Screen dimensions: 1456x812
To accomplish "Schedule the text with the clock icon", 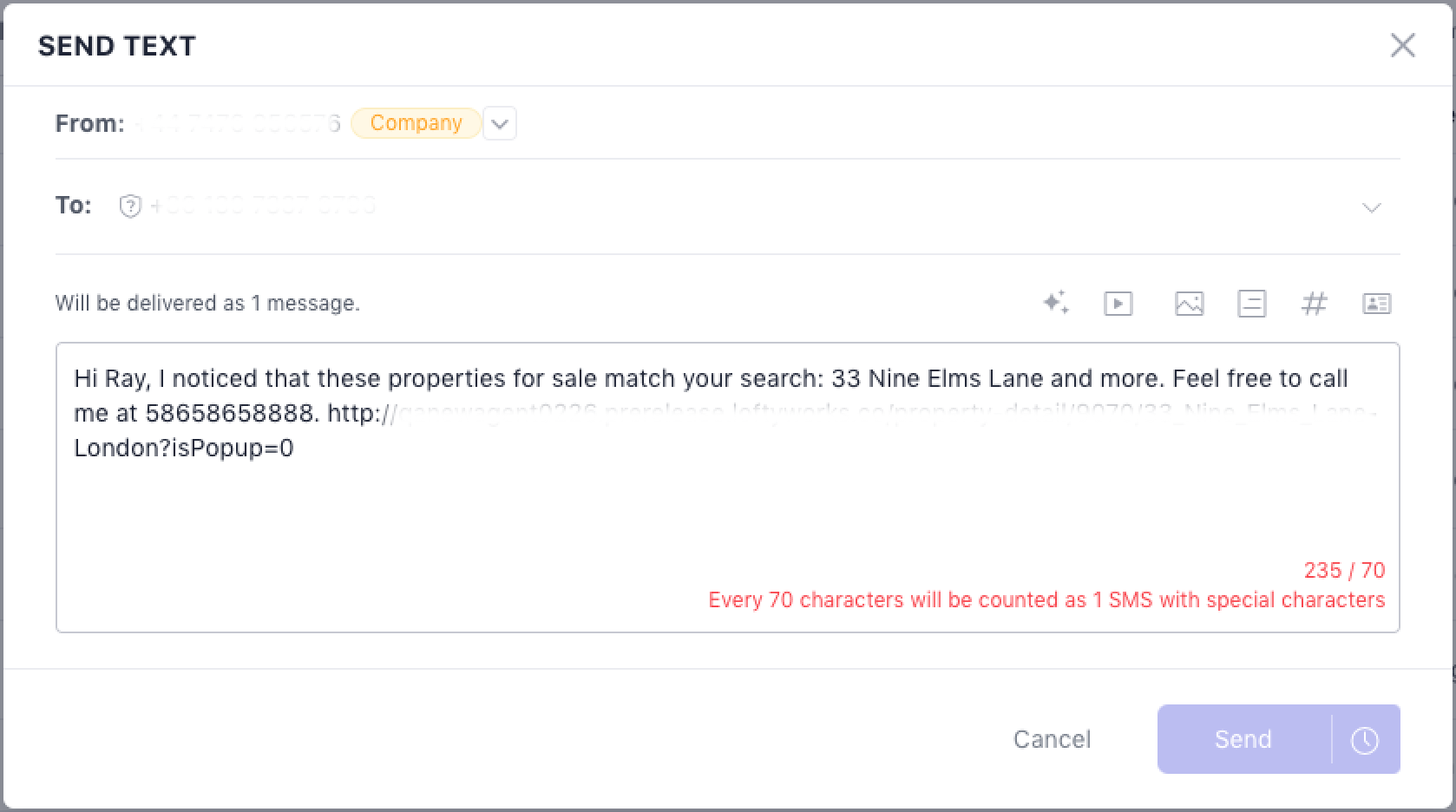I will click(x=1365, y=740).
